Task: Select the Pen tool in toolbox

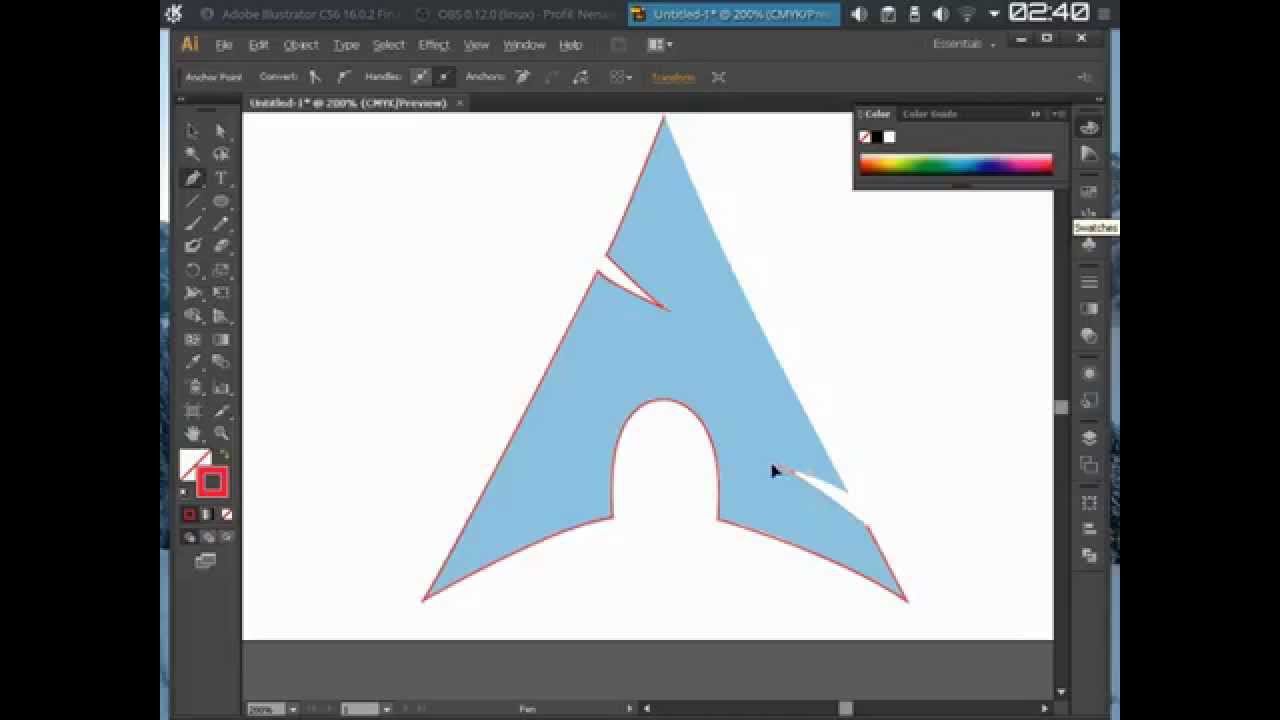Action: coord(192,178)
